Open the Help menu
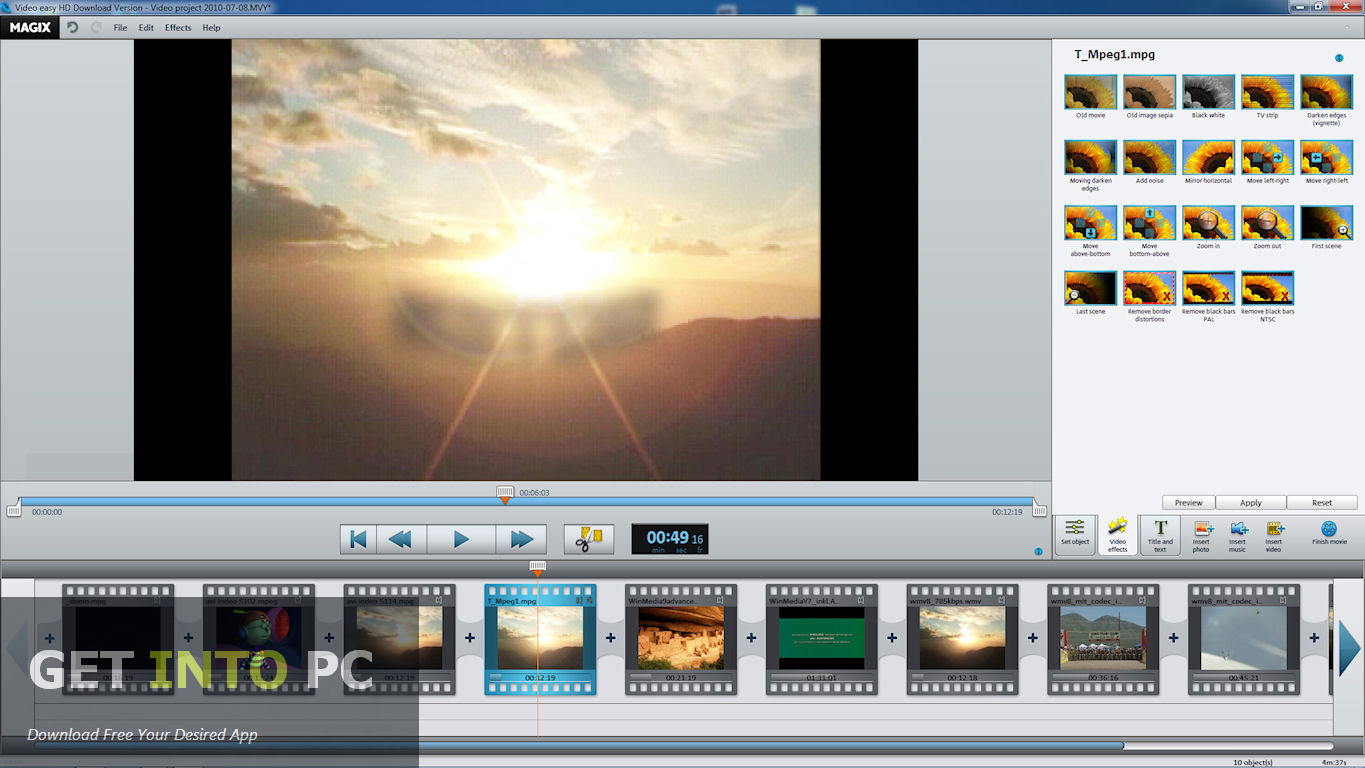The height and width of the screenshot is (768, 1365). (x=211, y=28)
